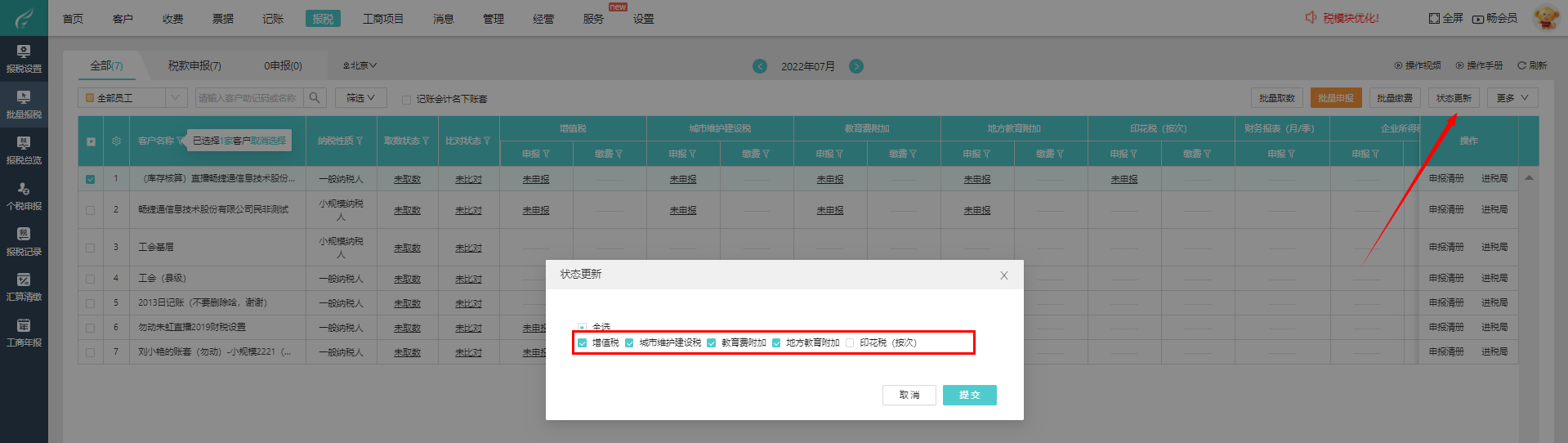Click the customer name search field

pos(248,98)
